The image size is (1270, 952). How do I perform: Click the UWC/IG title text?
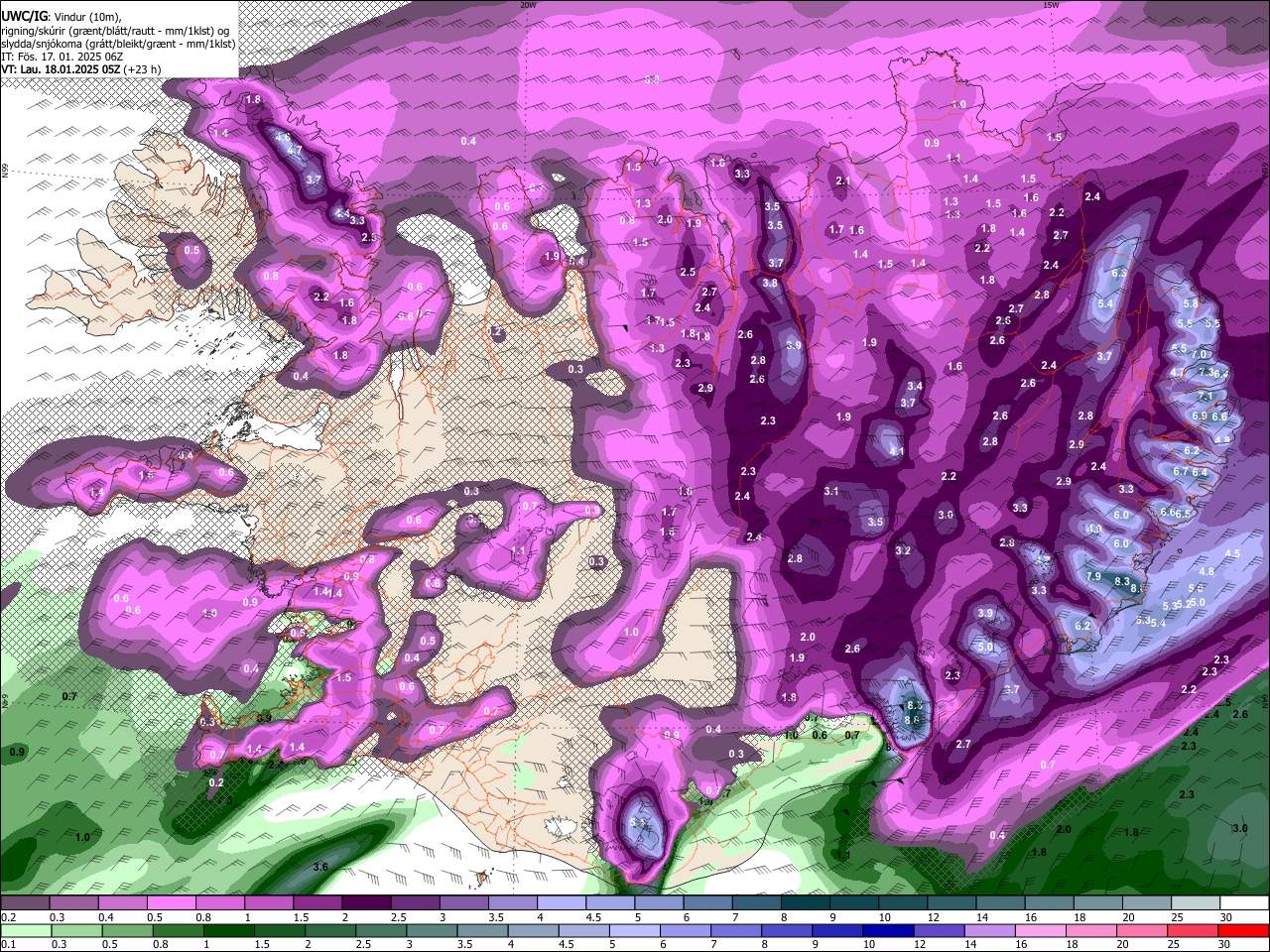tap(23, 16)
